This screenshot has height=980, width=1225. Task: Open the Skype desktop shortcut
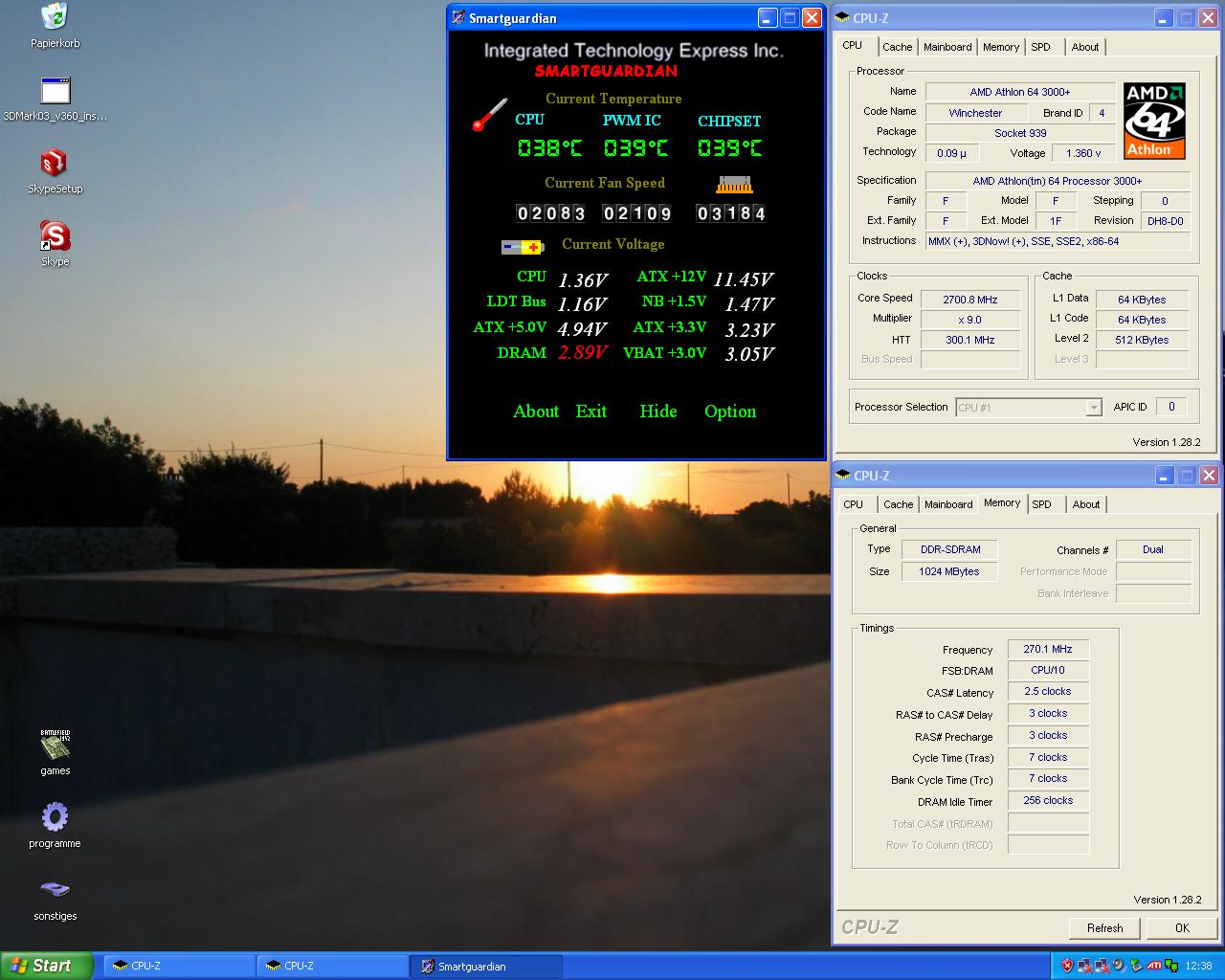(55, 235)
